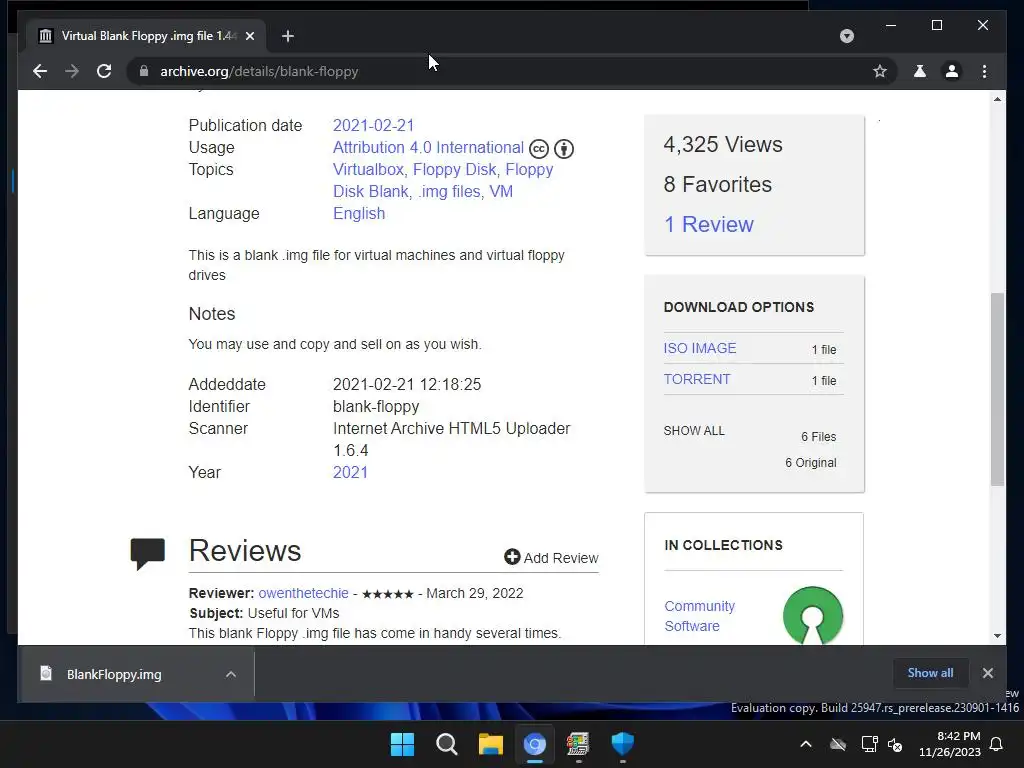The image size is (1024, 768).
Task: Go back with the browser back arrow
Action: (x=40, y=71)
